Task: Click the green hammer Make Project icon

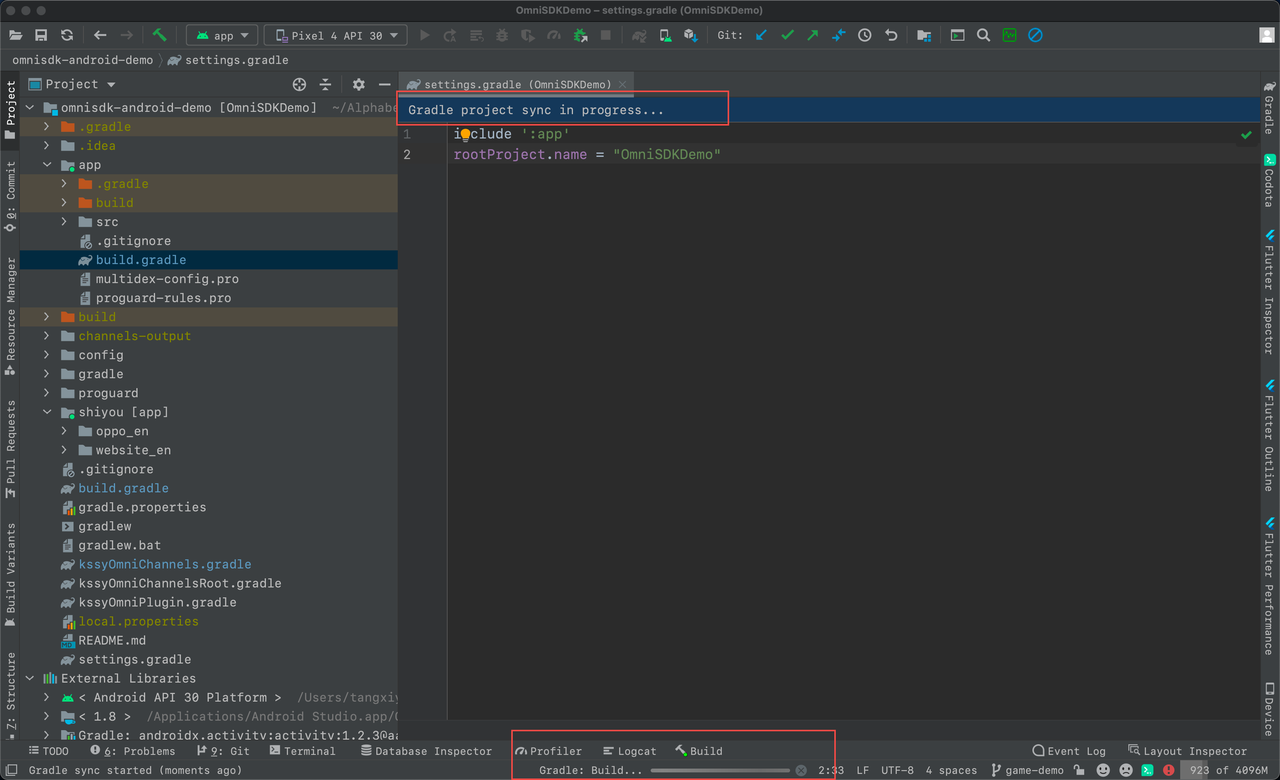Action: [160, 35]
